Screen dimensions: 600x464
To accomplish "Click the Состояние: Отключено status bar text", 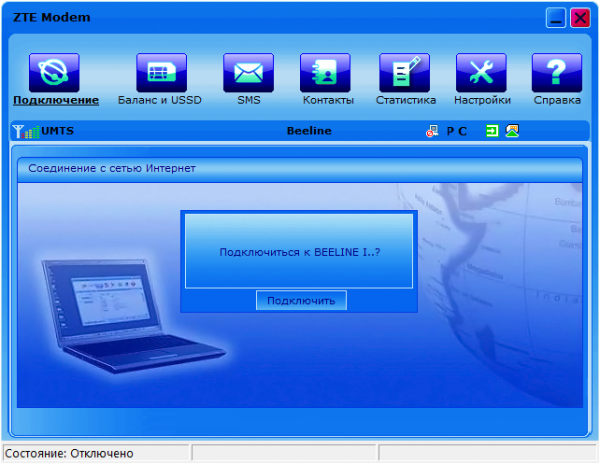I will pyautogui.click(x=69, y=454).
